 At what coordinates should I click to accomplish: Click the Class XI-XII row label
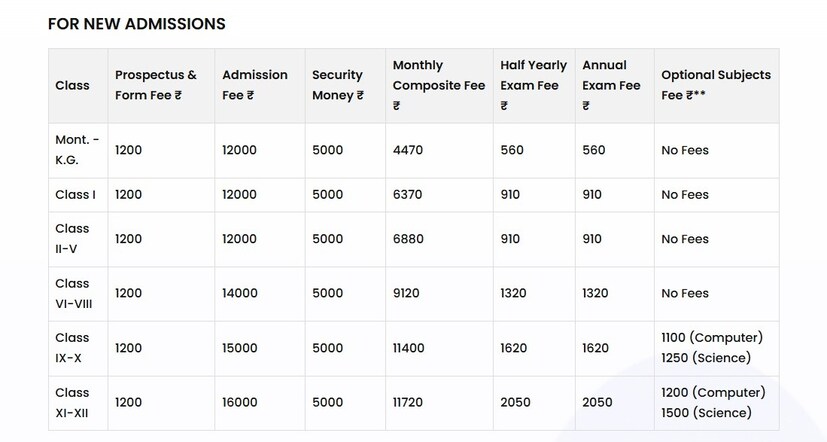point(74,403)
